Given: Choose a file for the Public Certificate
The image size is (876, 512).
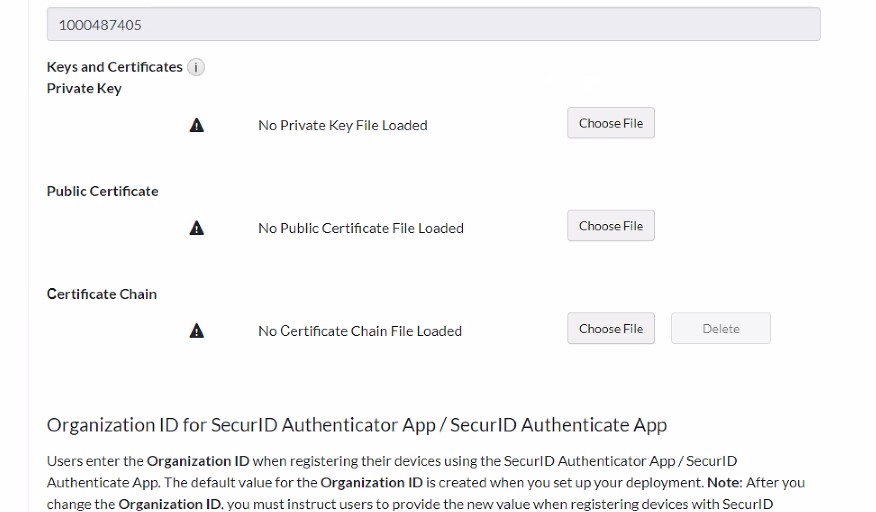Looking at the screenshot, I should (610, 226).
